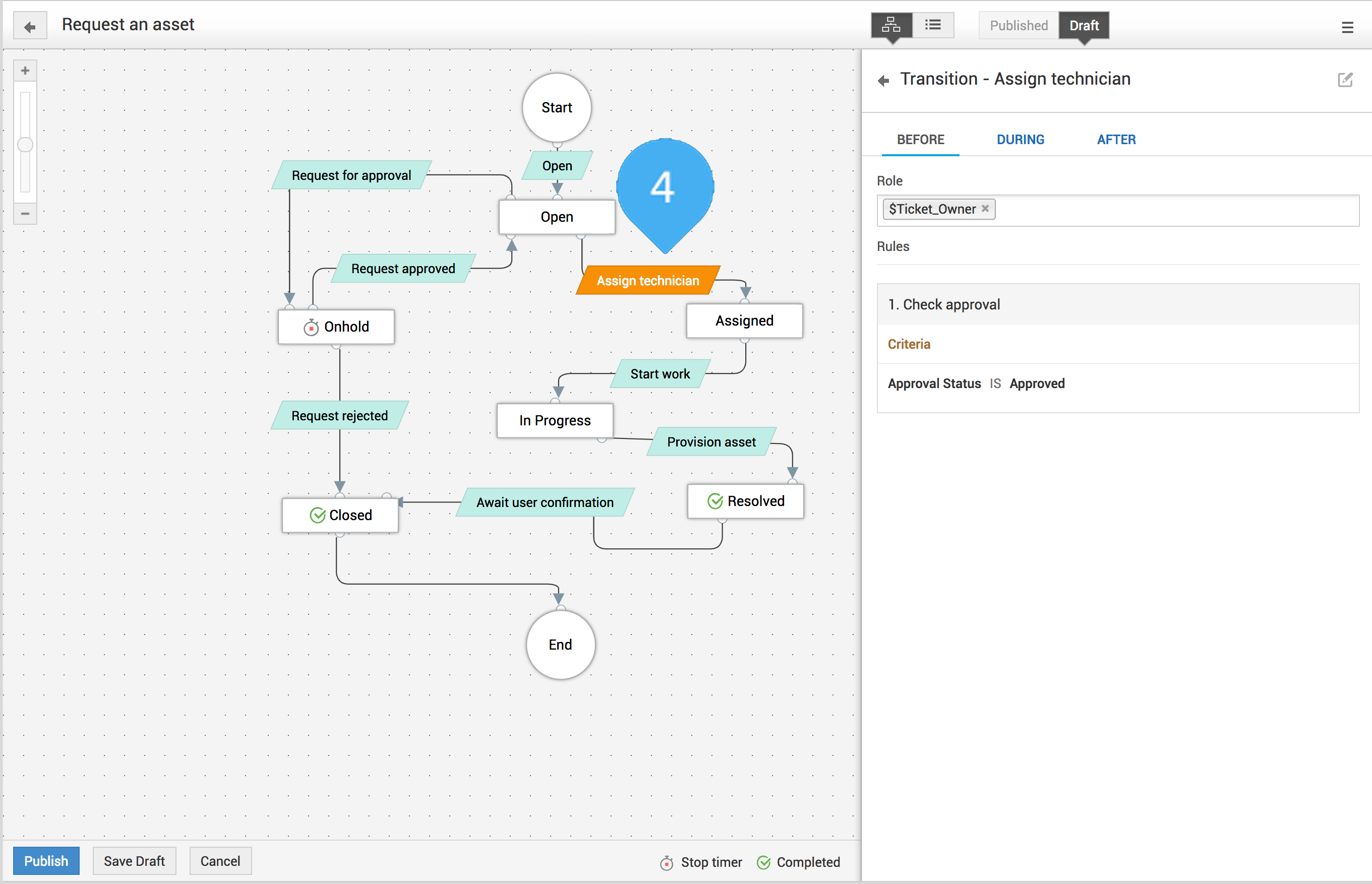Zoom out with the minus button
The width and height of the screenshot is (1372, 884).
25,214
